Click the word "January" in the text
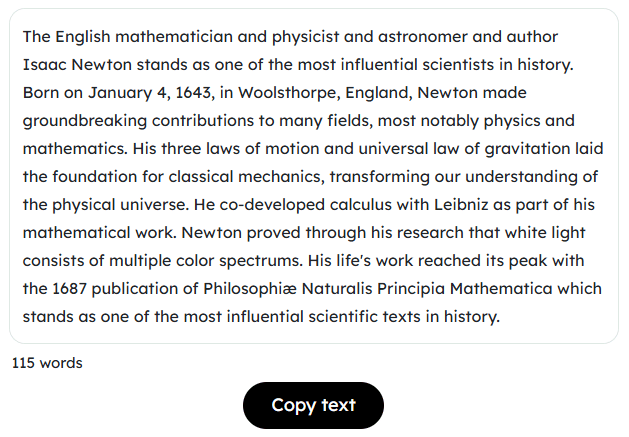This screenshot has height=437, width=629. point(120,93)
